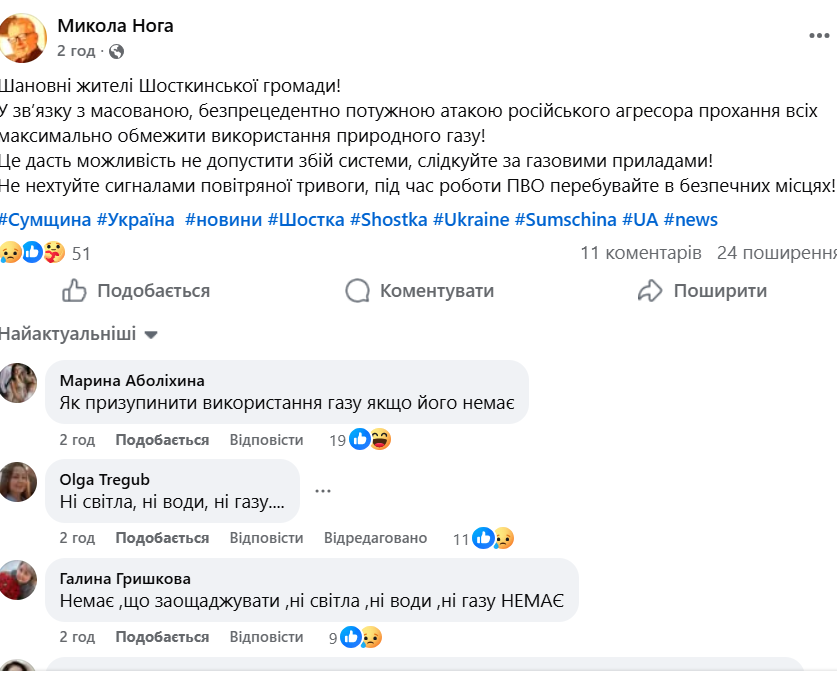Click the #Shostka hashtag
Viewport: 837px width, 677px height.
tap(388, 219)
